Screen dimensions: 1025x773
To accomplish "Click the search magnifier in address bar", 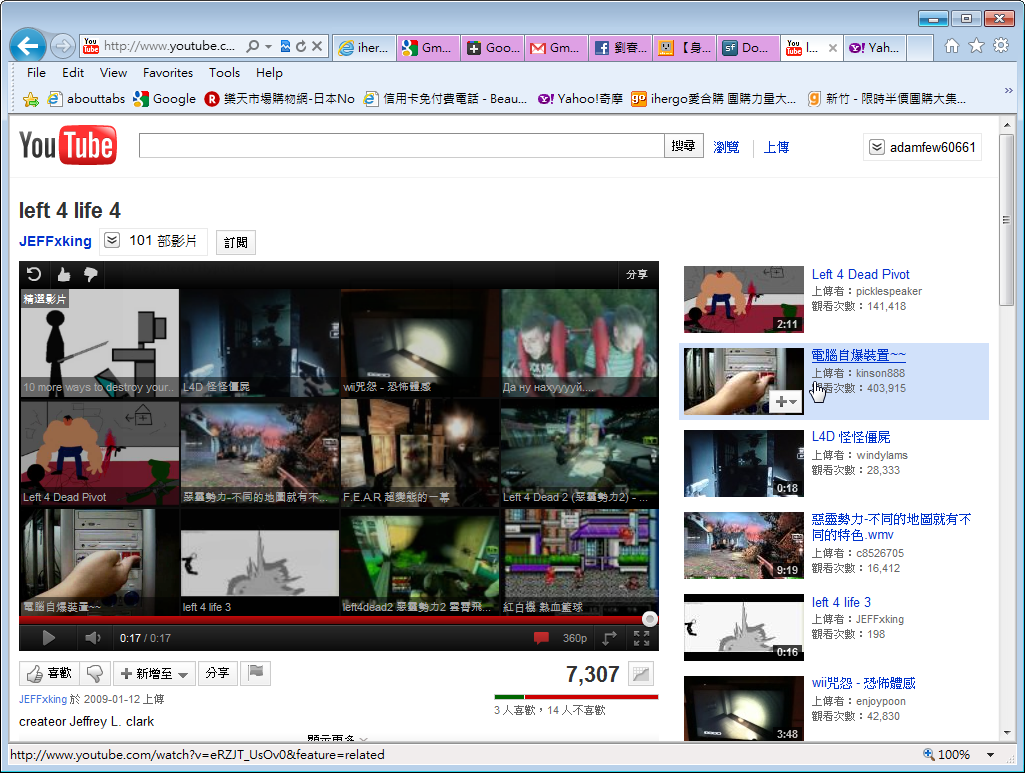I will pos(252,46).
